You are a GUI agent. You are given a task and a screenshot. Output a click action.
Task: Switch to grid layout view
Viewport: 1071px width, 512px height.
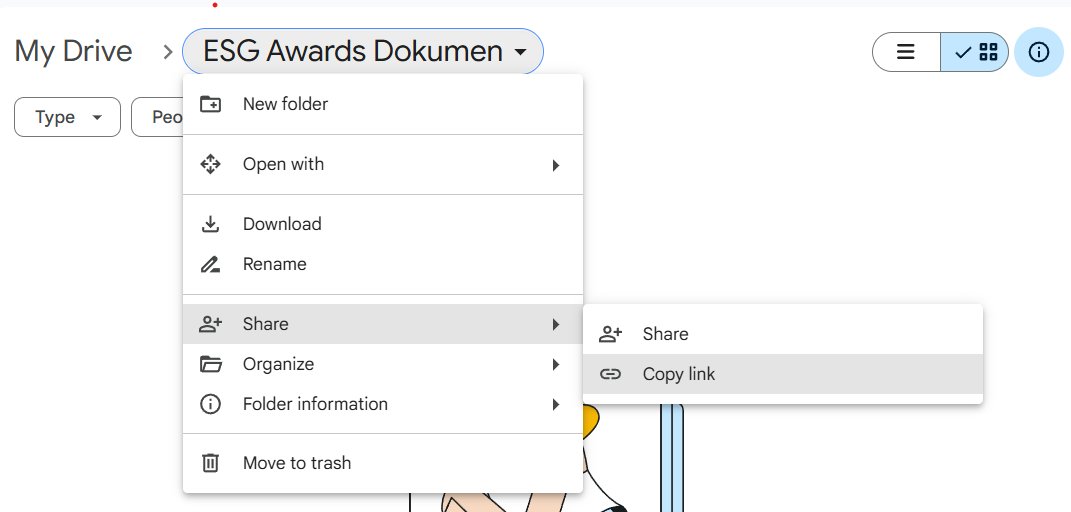click(975, 52)
